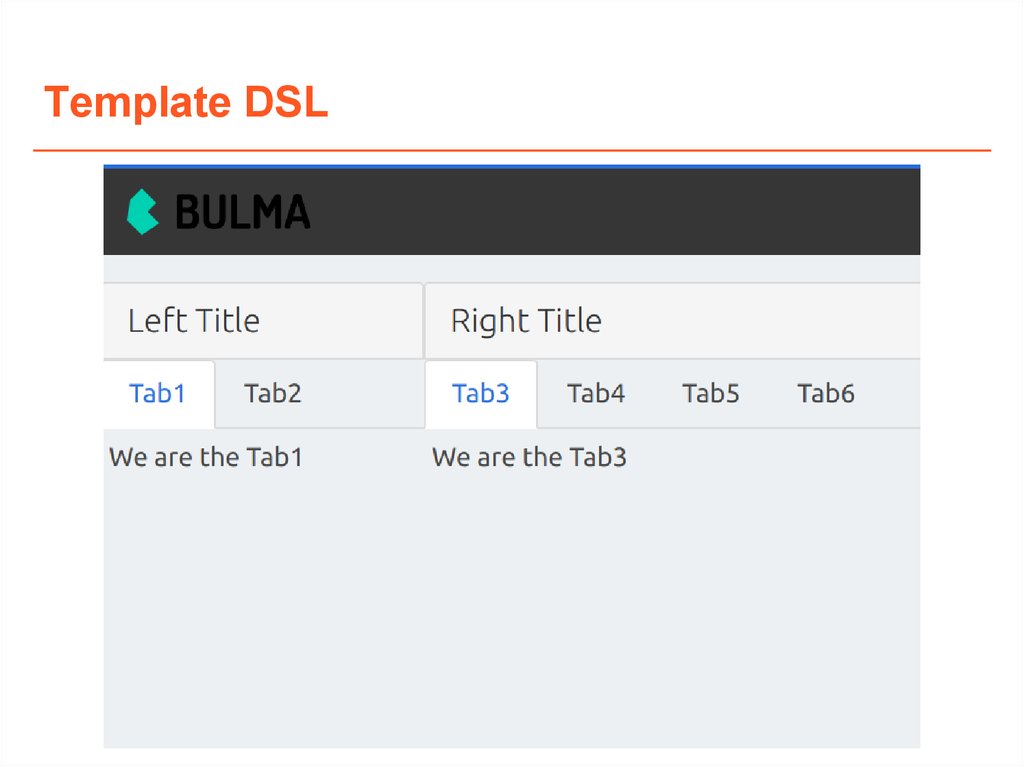This screenshot has width=1024, height=767.
Task: Click empty tab bar space right of Tab2
Action: point(370,394)
